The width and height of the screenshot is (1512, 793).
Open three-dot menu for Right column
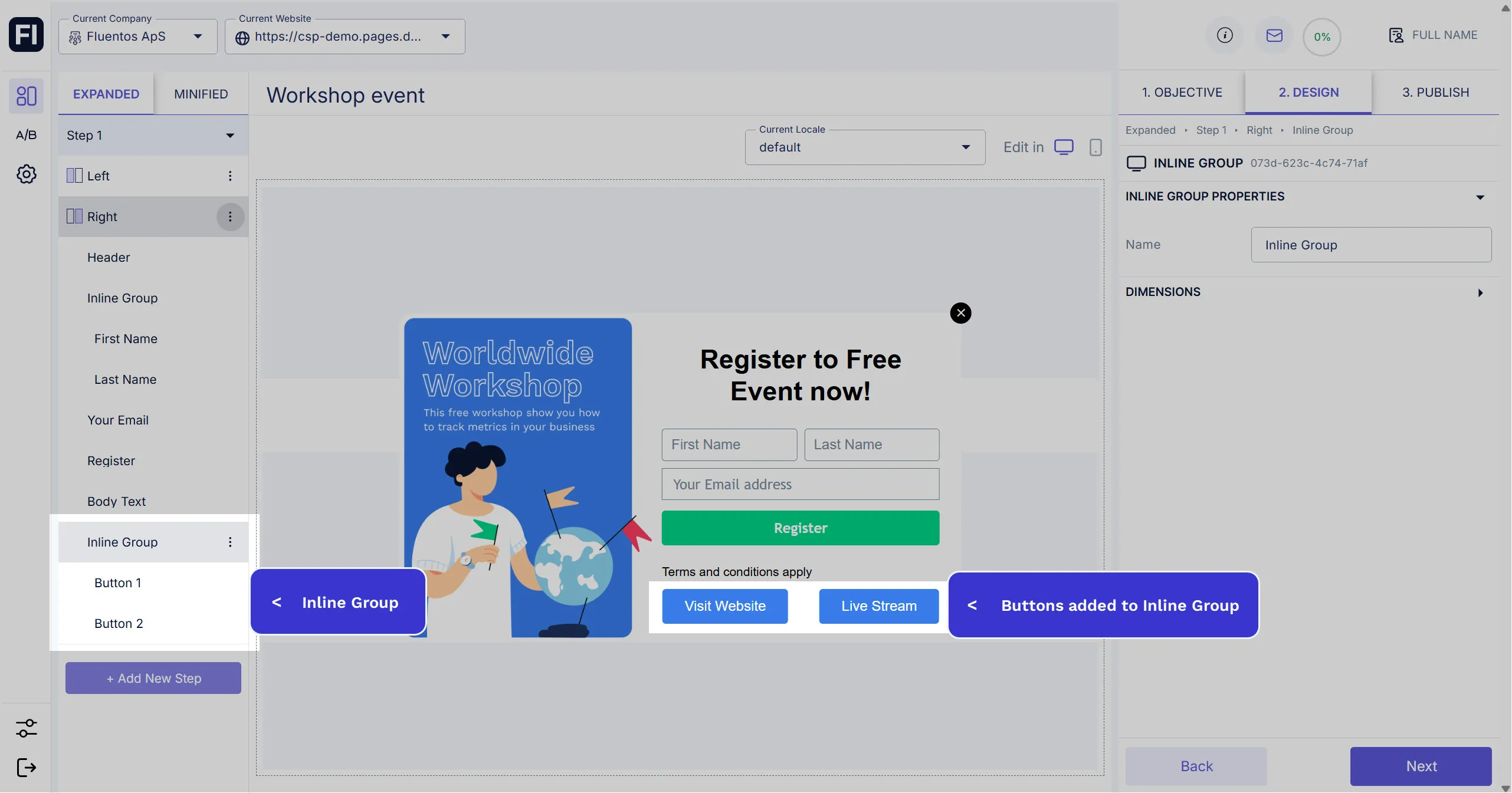point(230,216)
